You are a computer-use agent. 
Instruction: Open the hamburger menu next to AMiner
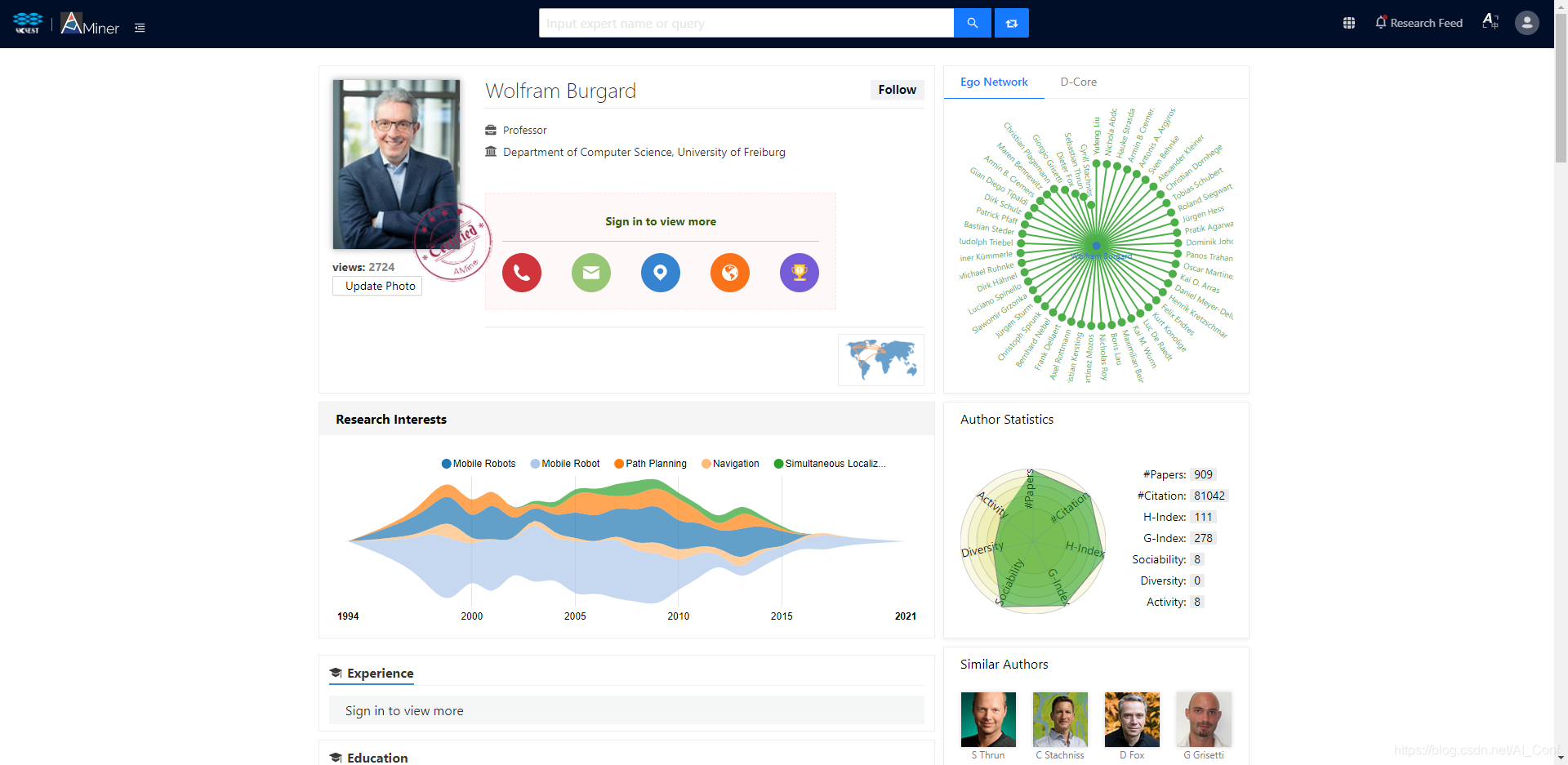(140, 28)
